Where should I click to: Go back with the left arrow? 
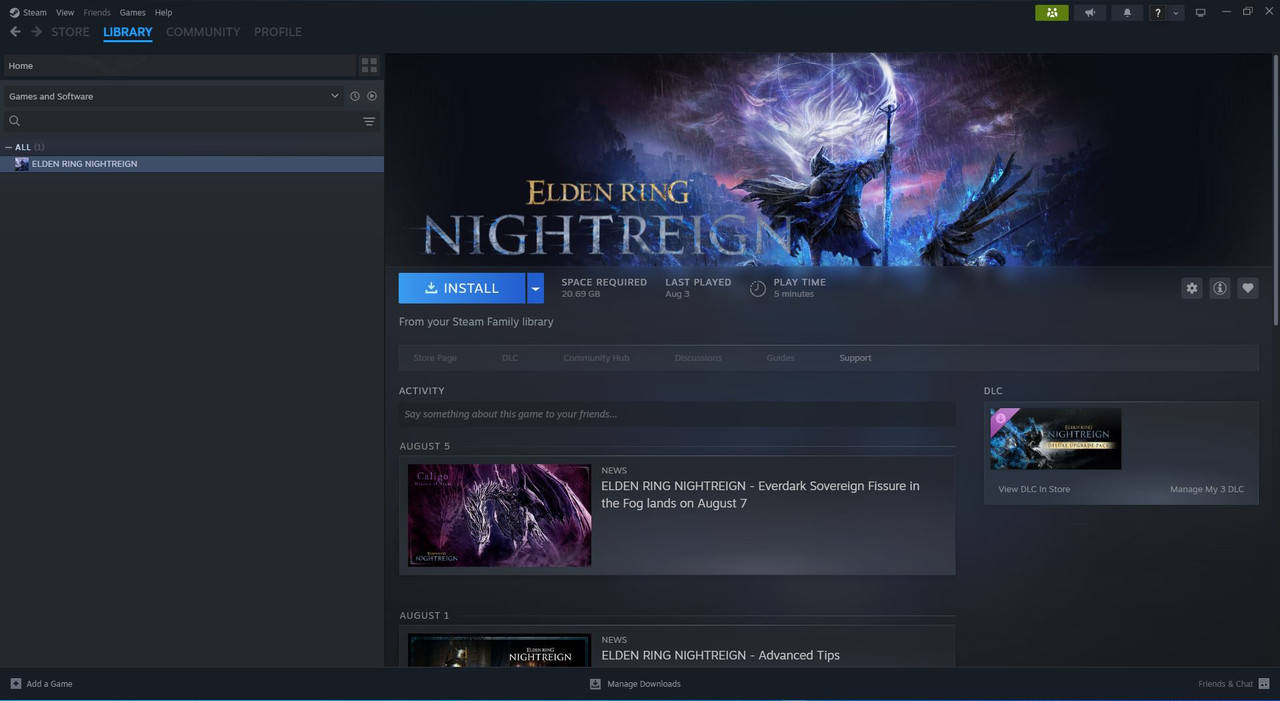15,32
